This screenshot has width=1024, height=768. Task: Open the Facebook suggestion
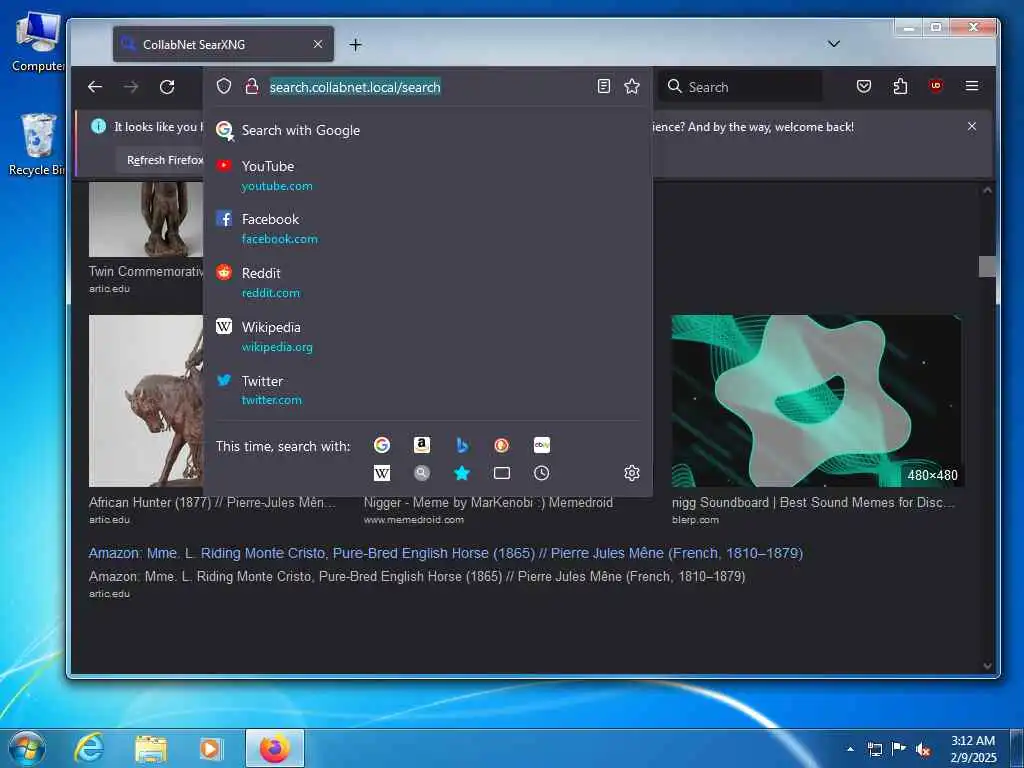[x=428, y=229]
